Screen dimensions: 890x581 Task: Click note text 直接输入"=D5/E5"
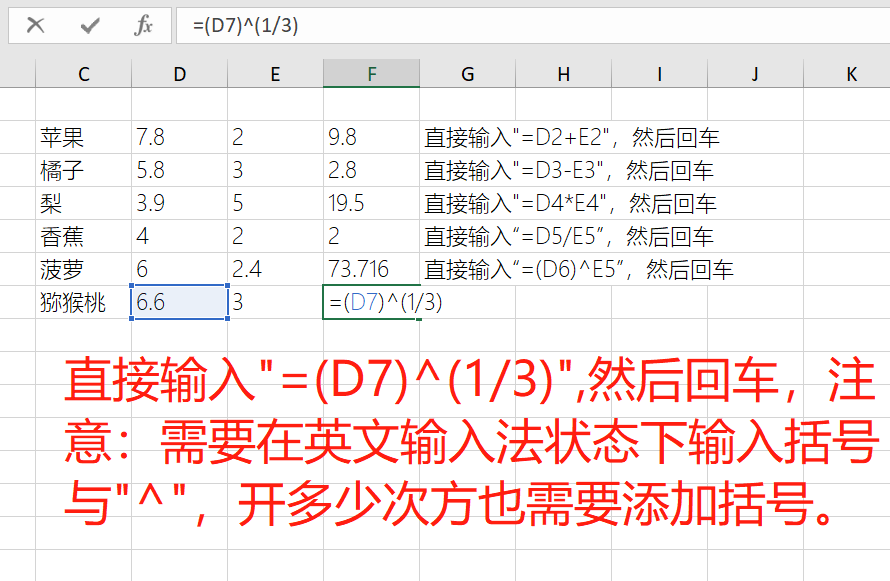(514, 236)
